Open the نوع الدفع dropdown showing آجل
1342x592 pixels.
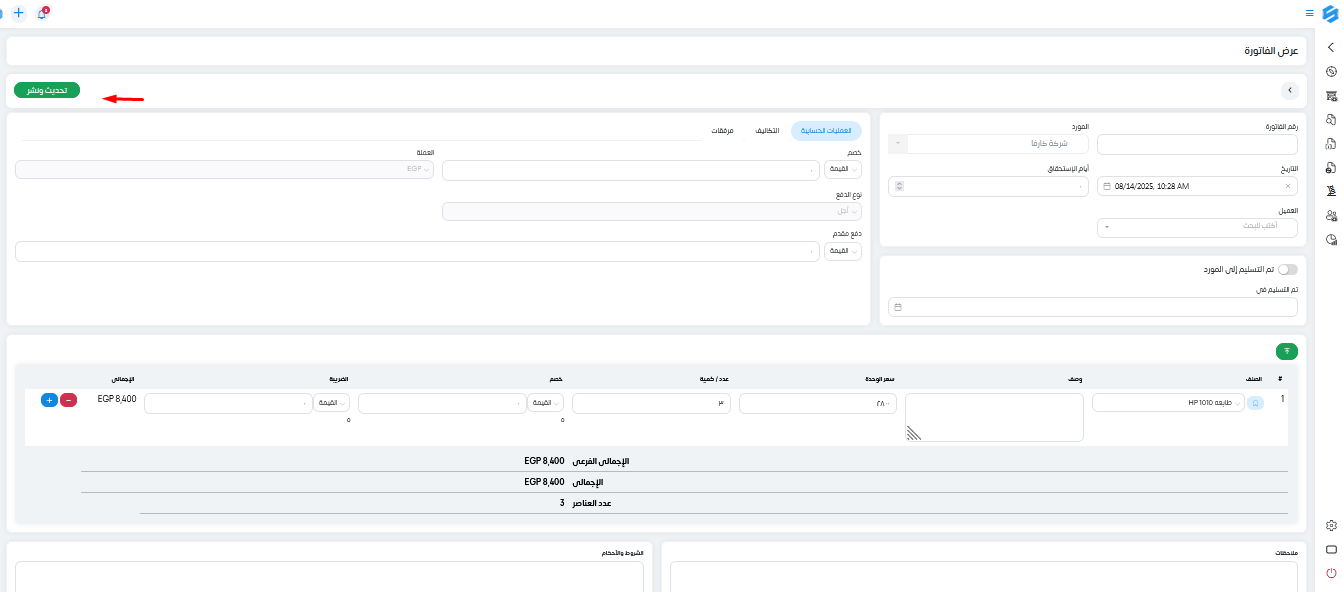(652, 211)
